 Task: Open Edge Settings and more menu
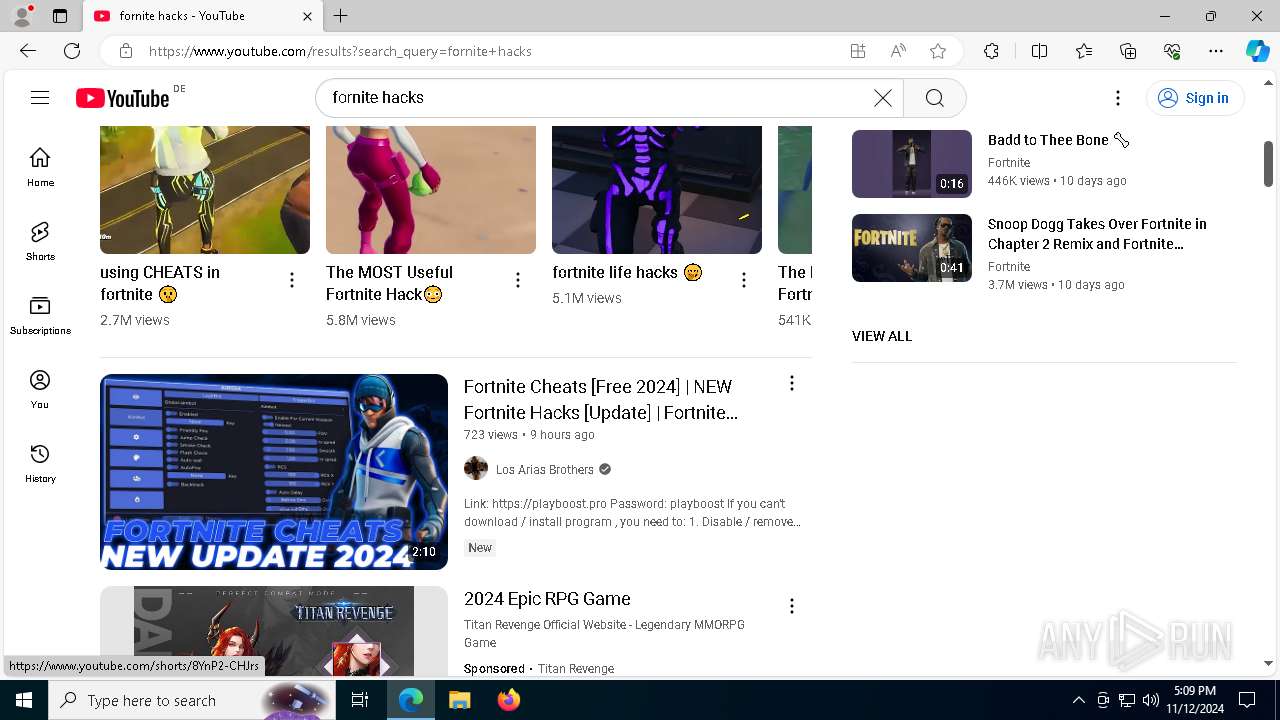point(1216,51)
